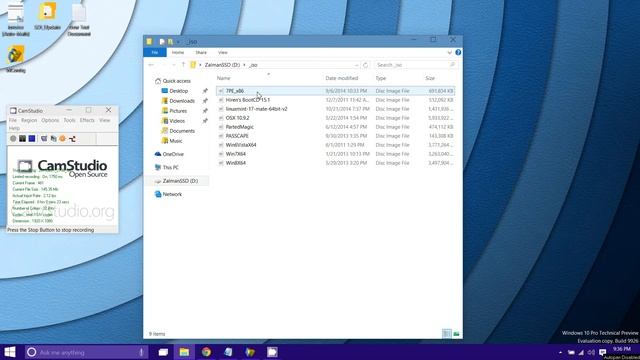This screenshot has height=360, width=640.
Task: Open the recent locations dropdown
Action: (174, 65)
